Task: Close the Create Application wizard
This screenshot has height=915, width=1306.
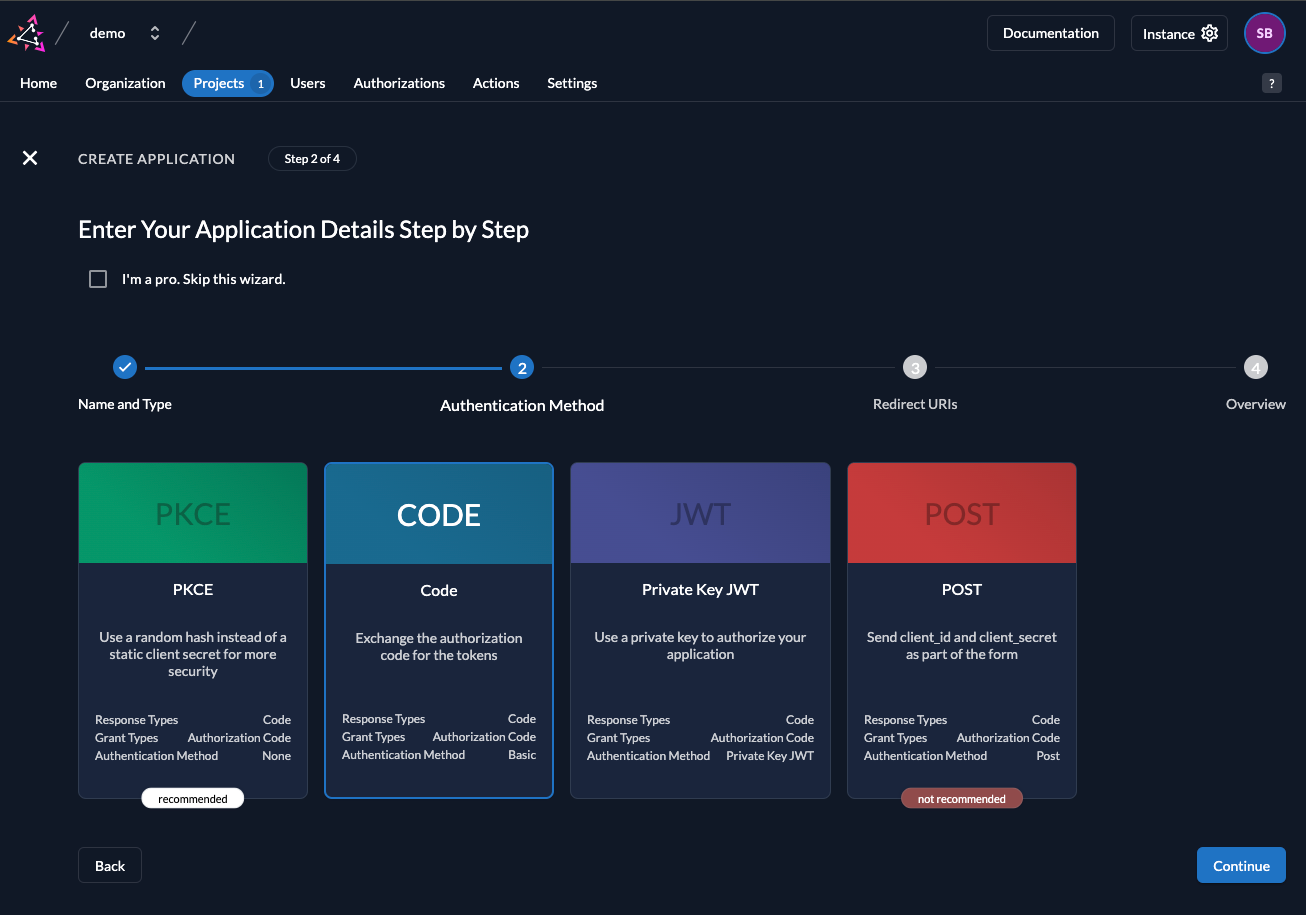Action: click(x=29, y=158)
